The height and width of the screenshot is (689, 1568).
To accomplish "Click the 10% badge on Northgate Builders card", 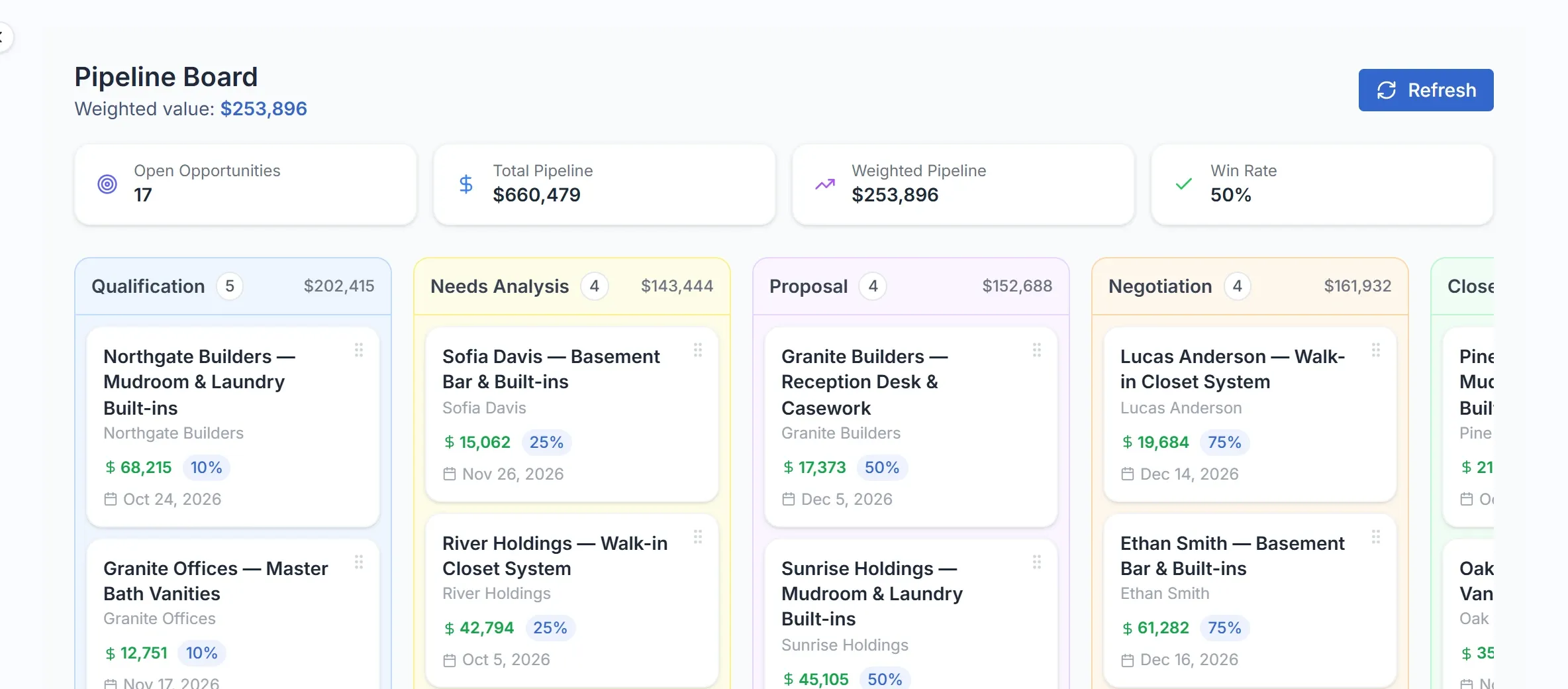I will pos(207,467).
